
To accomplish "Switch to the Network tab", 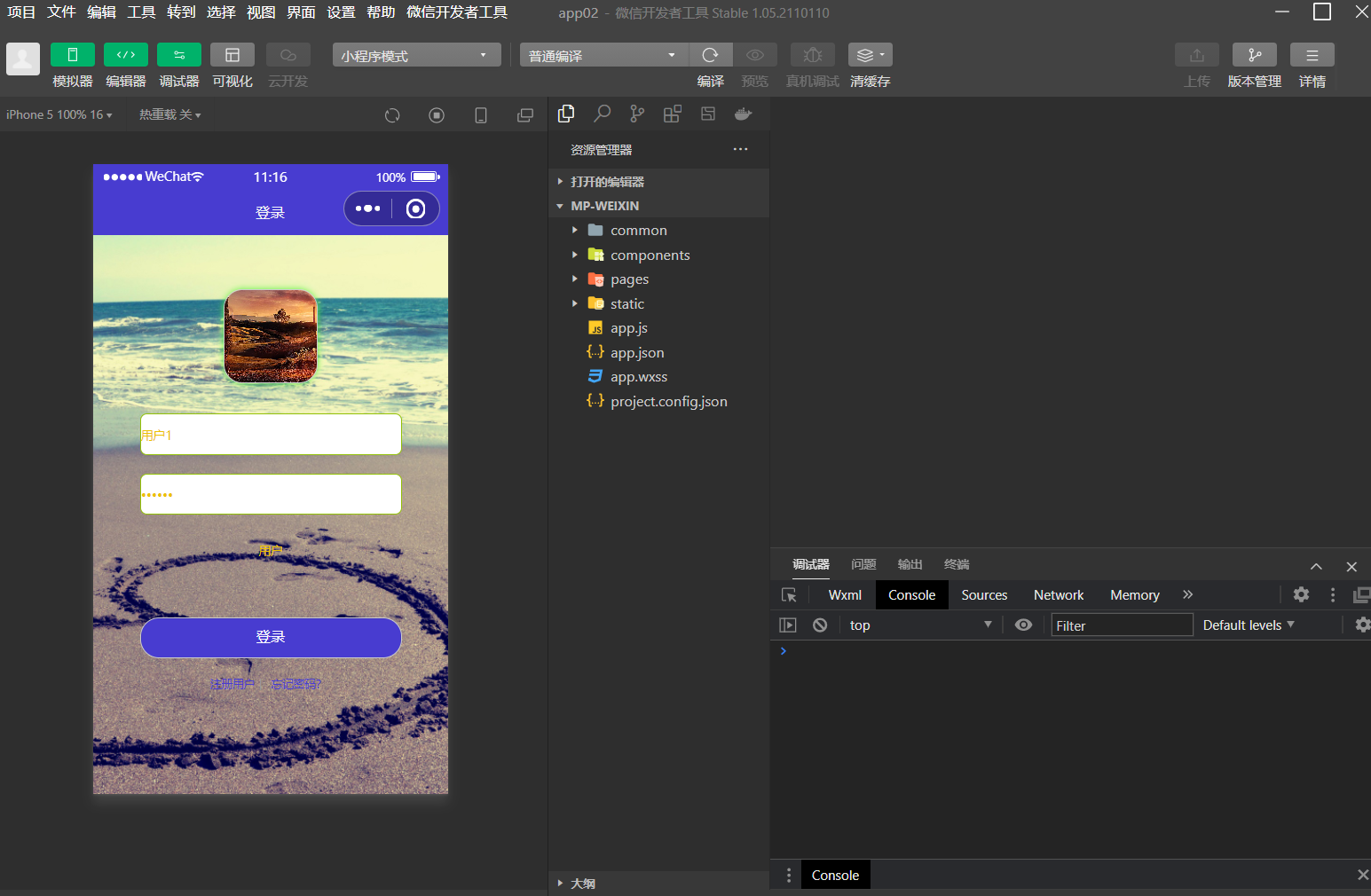I will click(x=1058, y=595).
